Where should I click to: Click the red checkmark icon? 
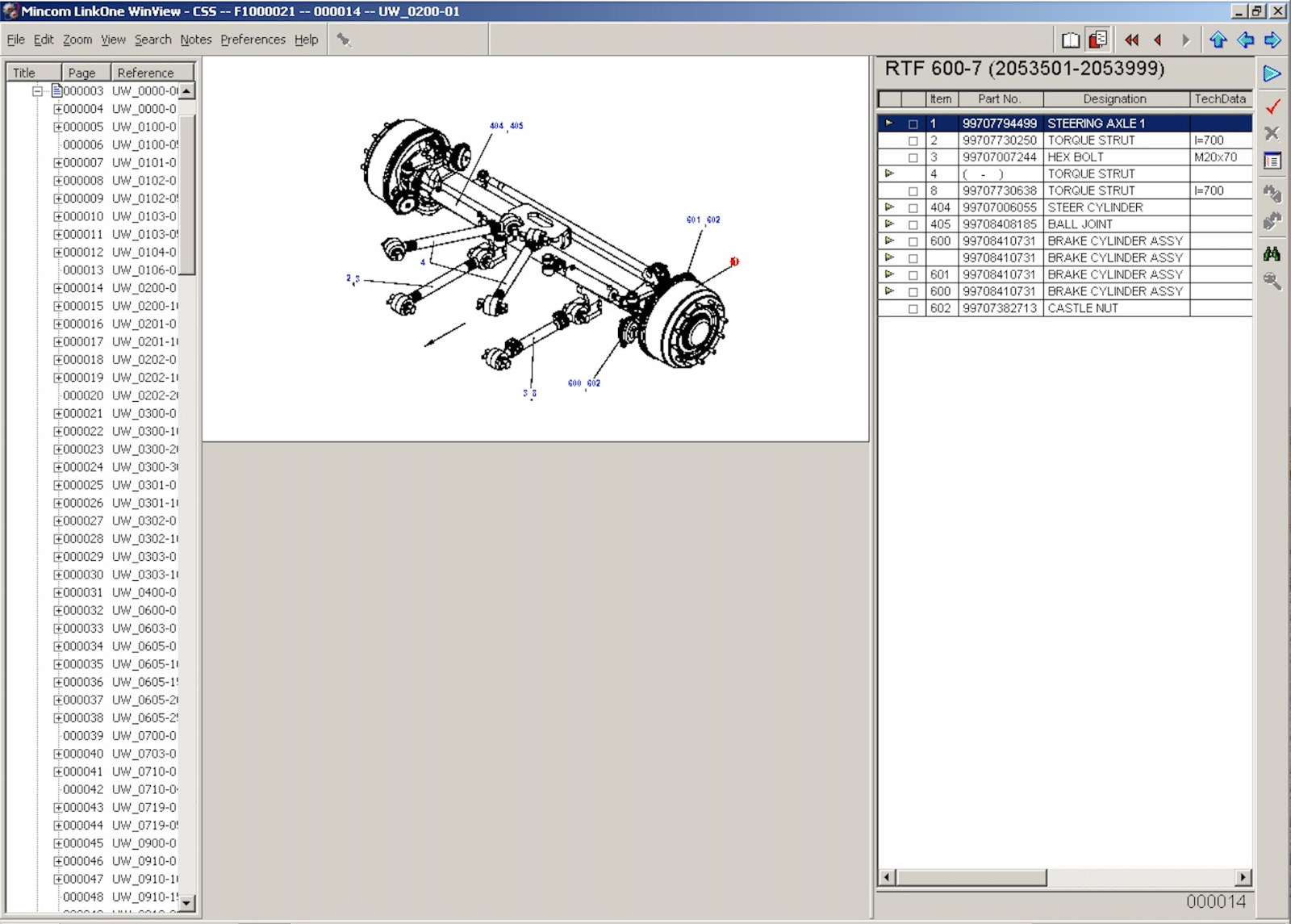pyautogui.click(x=1273, y=106)
